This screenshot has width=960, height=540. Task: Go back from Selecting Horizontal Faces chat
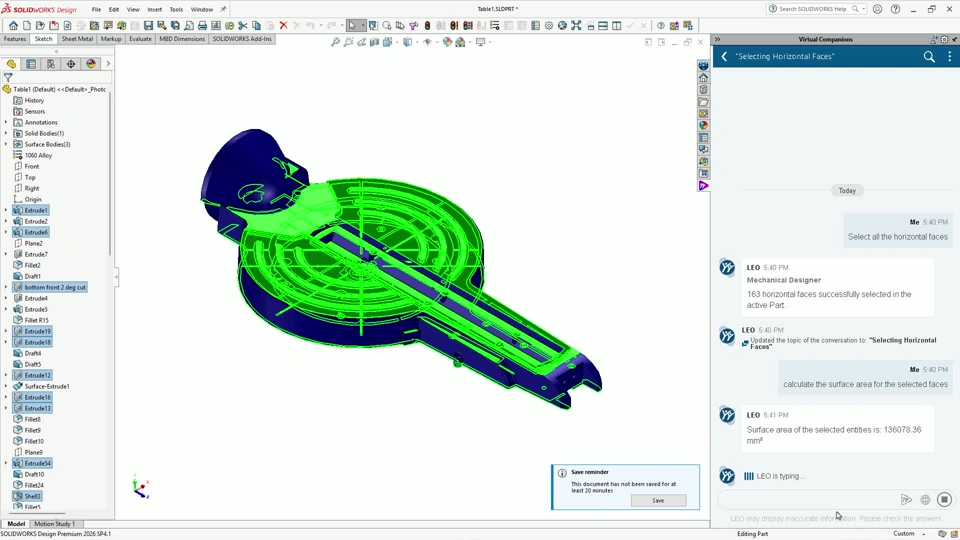724,56
